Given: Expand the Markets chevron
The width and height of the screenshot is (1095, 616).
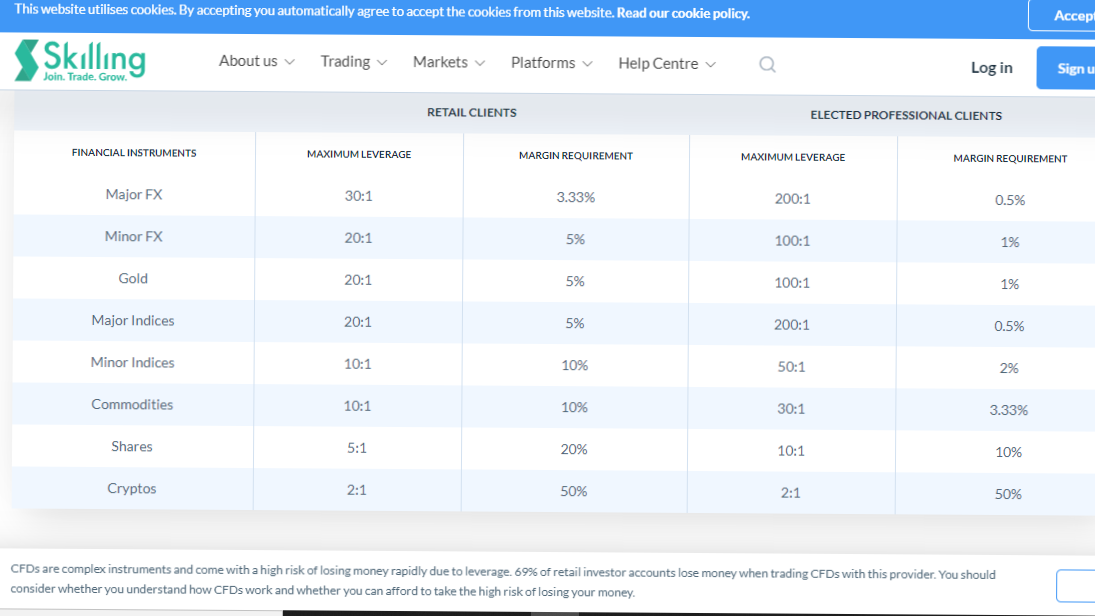Looking at the screenshot, I should tap(480, 63).
